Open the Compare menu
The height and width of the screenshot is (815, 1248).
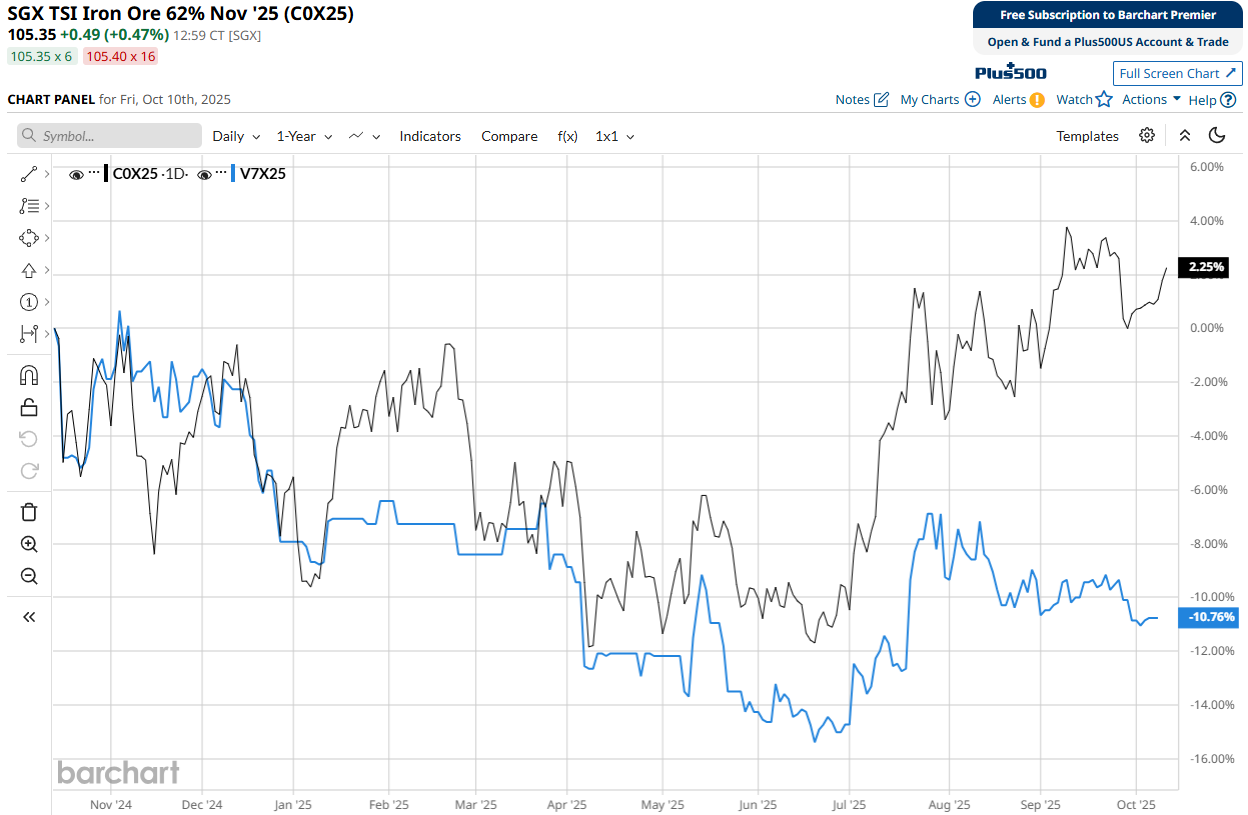point(509,136)
